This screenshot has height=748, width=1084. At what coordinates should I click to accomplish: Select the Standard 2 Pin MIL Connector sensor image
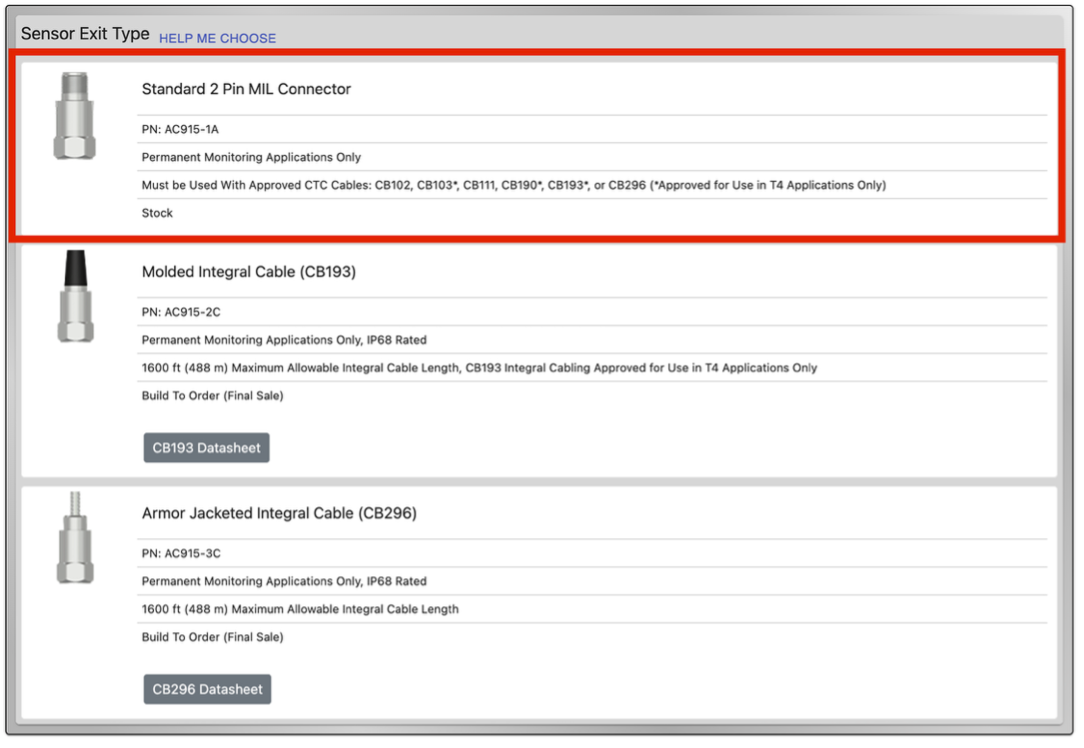(75, 115)
